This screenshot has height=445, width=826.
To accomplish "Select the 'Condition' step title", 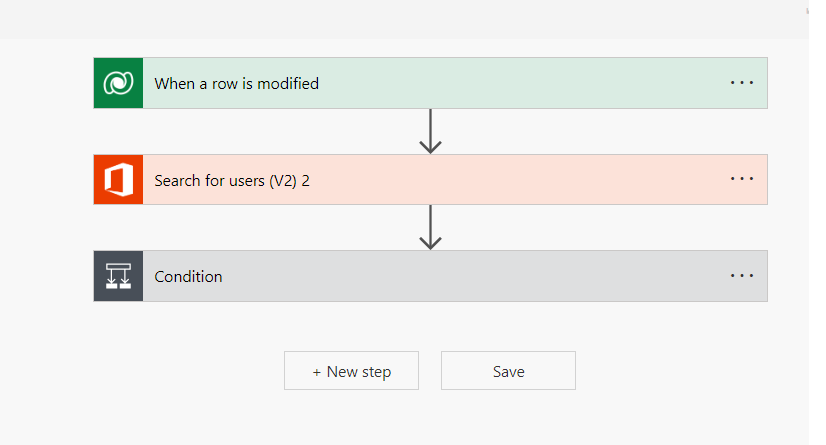I will point(188,277).
